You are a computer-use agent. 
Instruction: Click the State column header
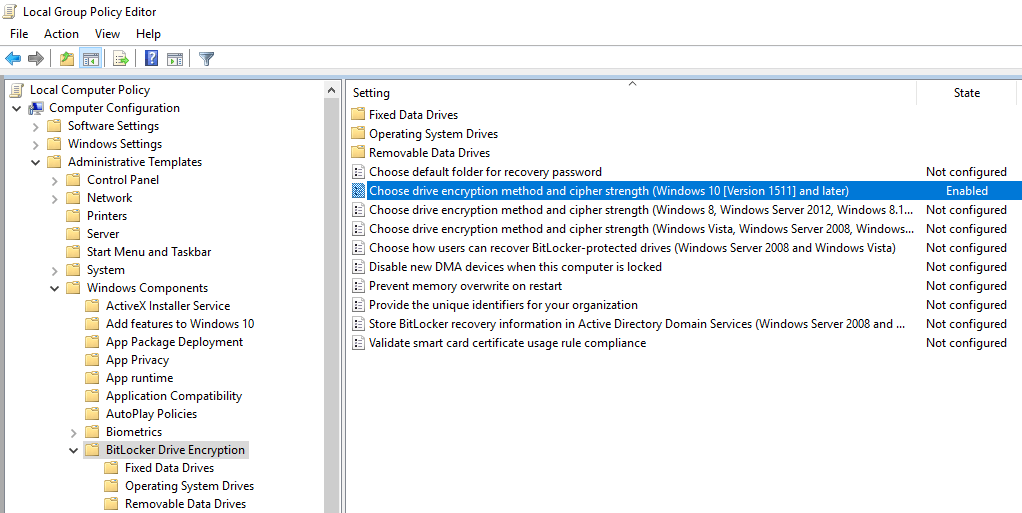click(x=966, y=93)
